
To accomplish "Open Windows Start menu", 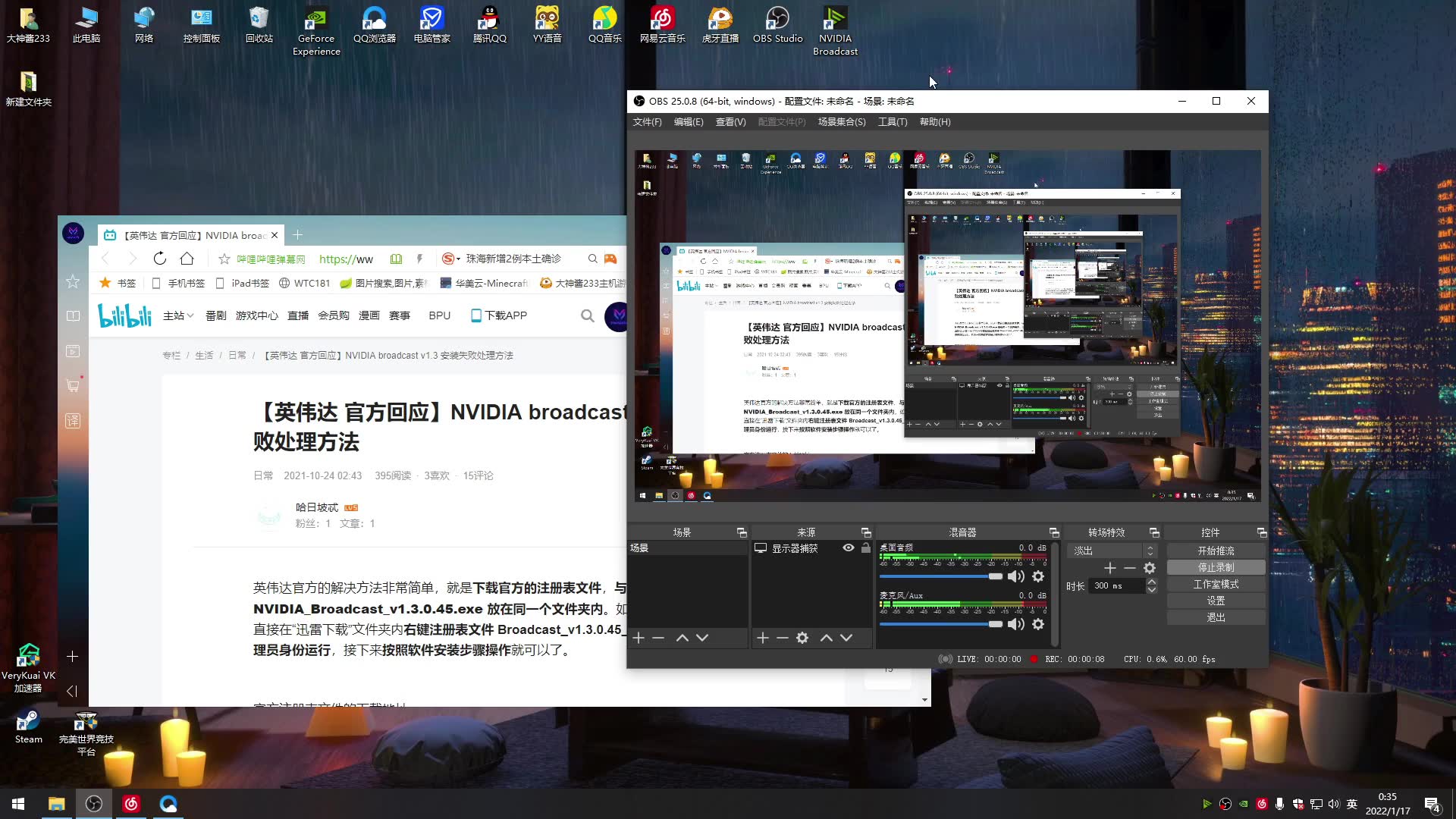I will tap(18, 804).
